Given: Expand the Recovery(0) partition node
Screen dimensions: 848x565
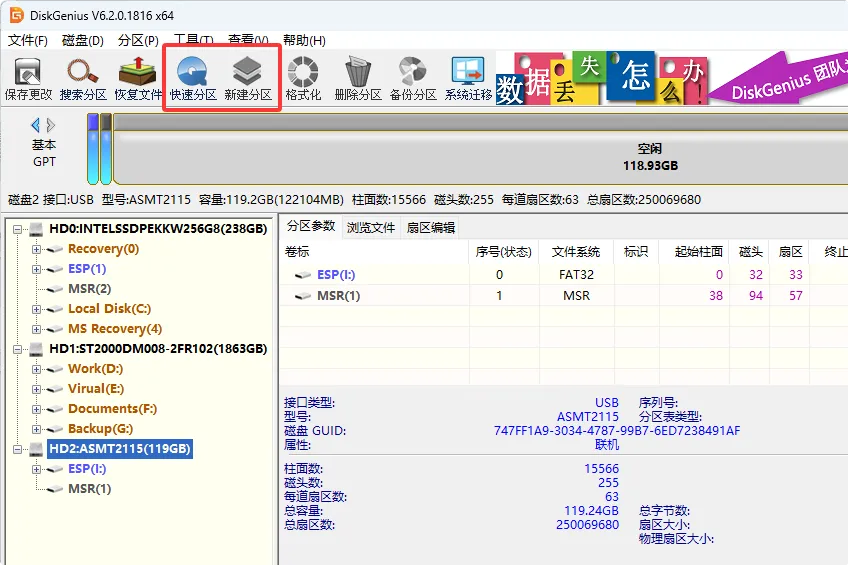Looking at the screenshot, I should (x=36, y=249).
